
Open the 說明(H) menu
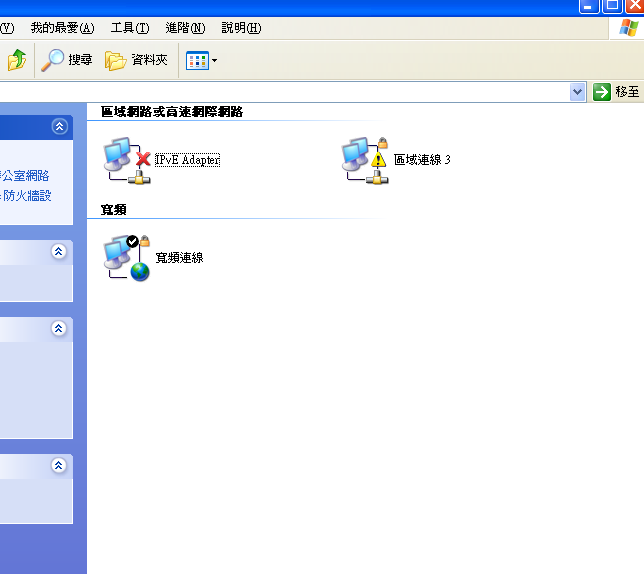click(241, 28)
